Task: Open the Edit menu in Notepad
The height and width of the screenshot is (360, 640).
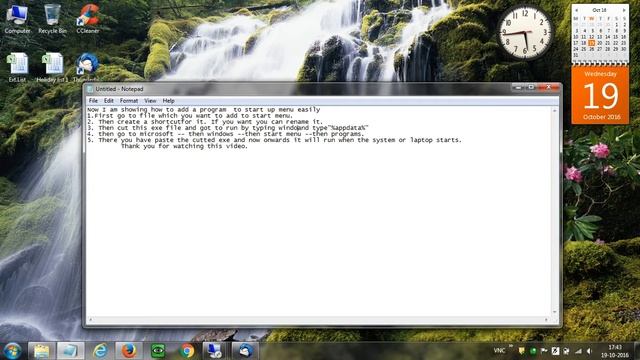Action: coord(109,100)
